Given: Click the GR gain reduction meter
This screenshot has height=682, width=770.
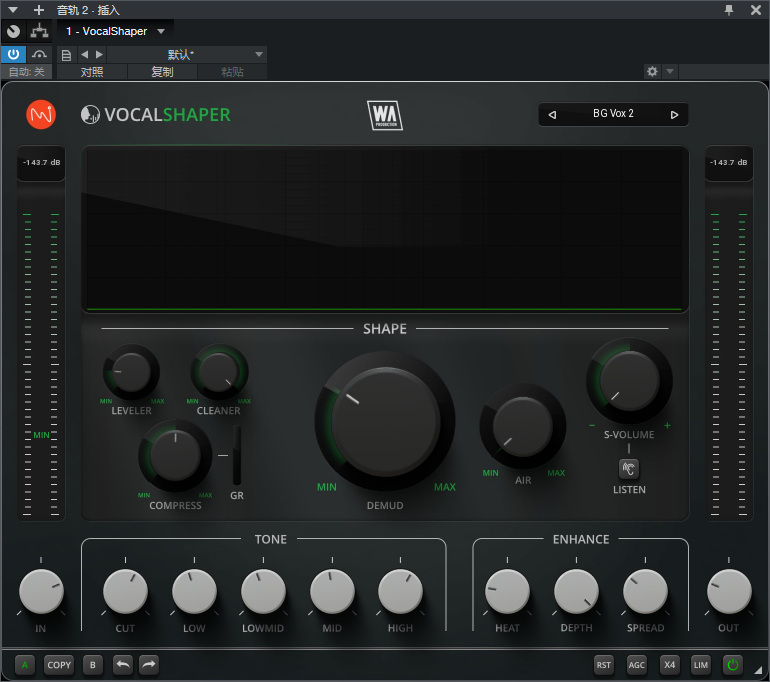Looking at the screenshot, I should tap(237, 455).
